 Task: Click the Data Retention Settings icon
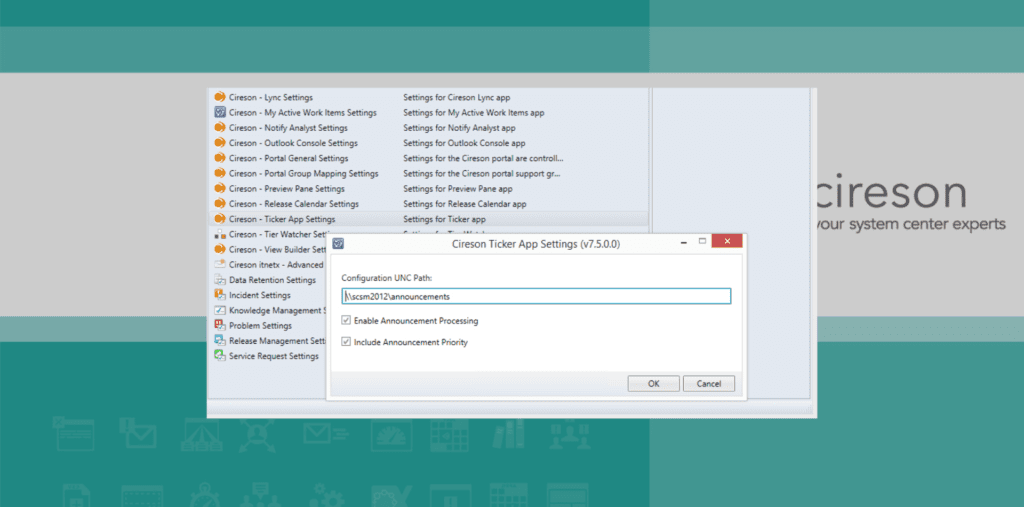tap(219, 280)
